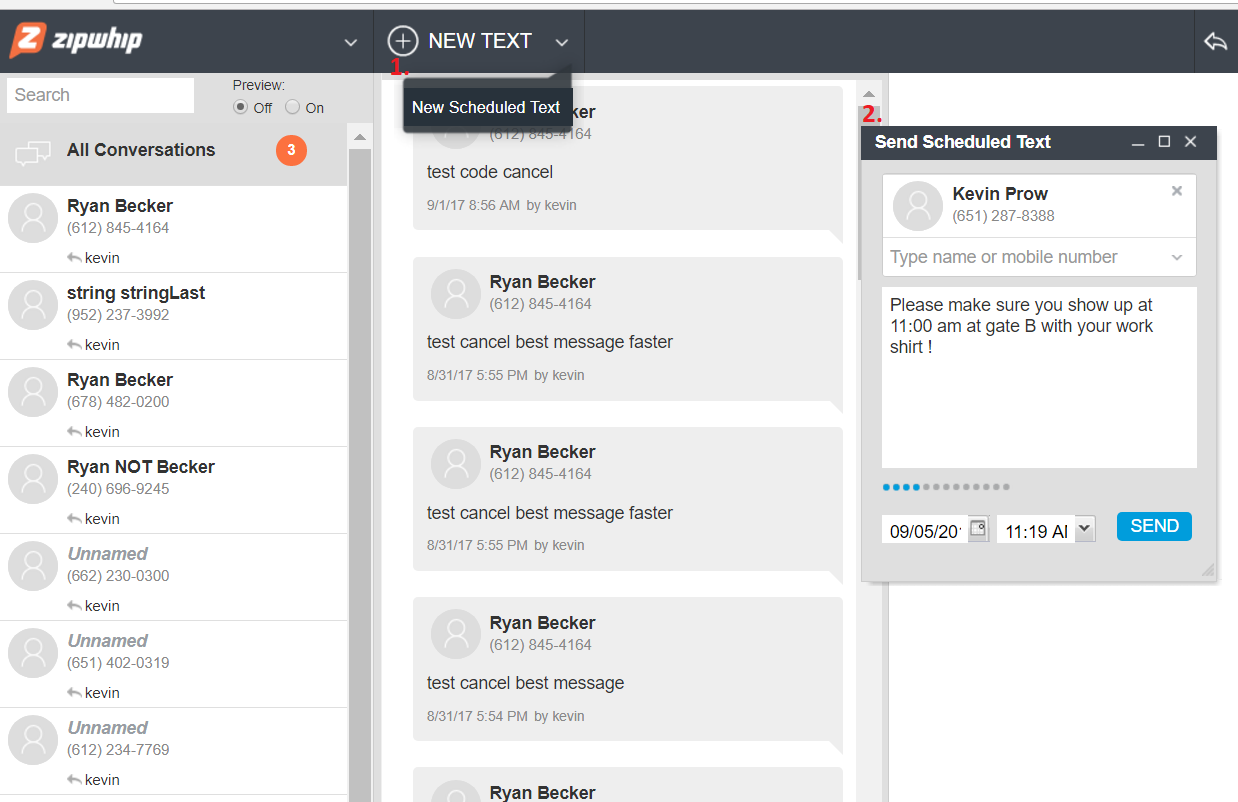Click the blue SEND button
The width and height of the screenshot is (1238, 802).
1154,526
